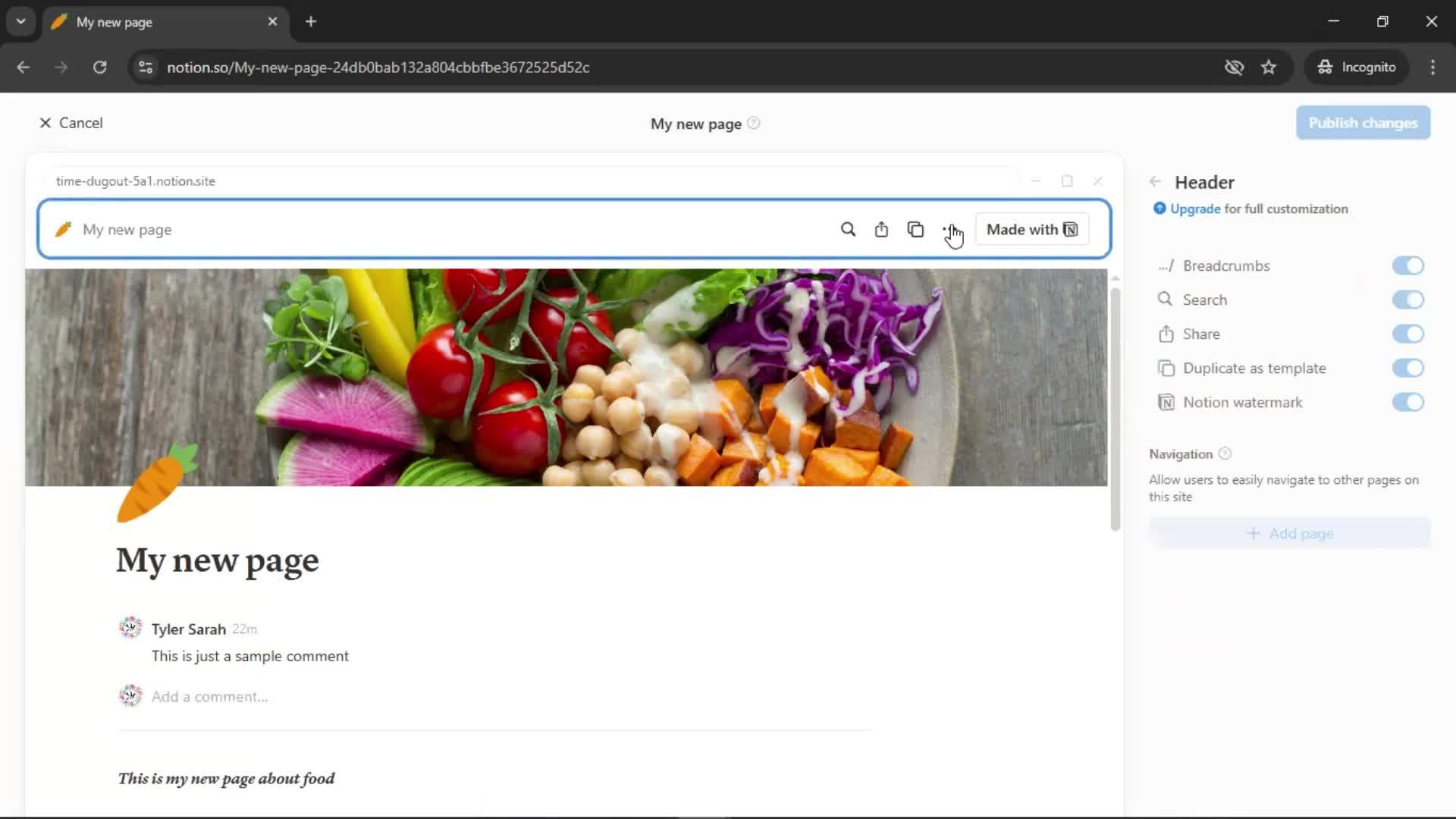This screenshot has height=819, width=1456.
Task: Close the My new page browser tab
Action: 272,22
